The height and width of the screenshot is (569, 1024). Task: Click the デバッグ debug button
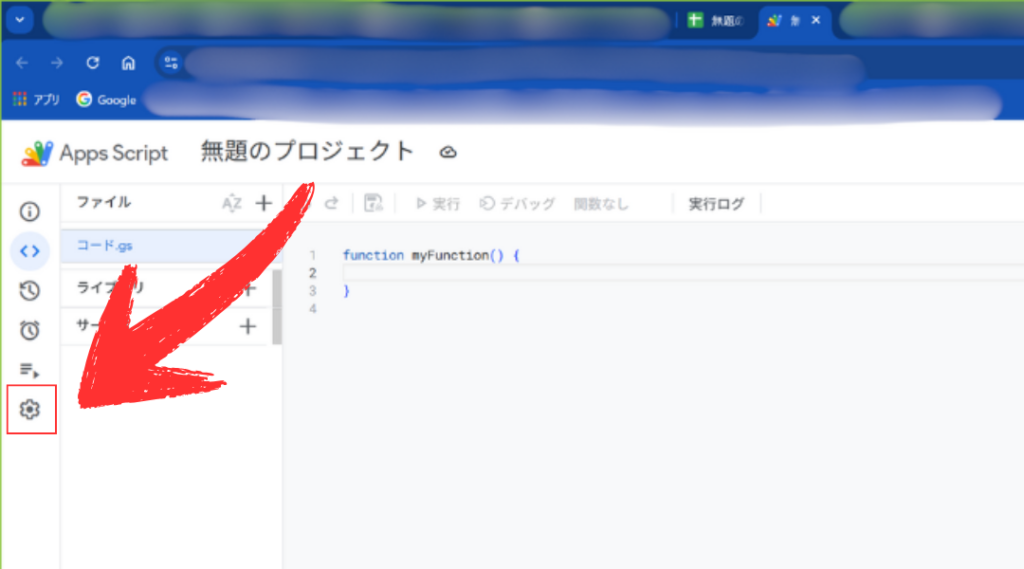pos(517,204)
